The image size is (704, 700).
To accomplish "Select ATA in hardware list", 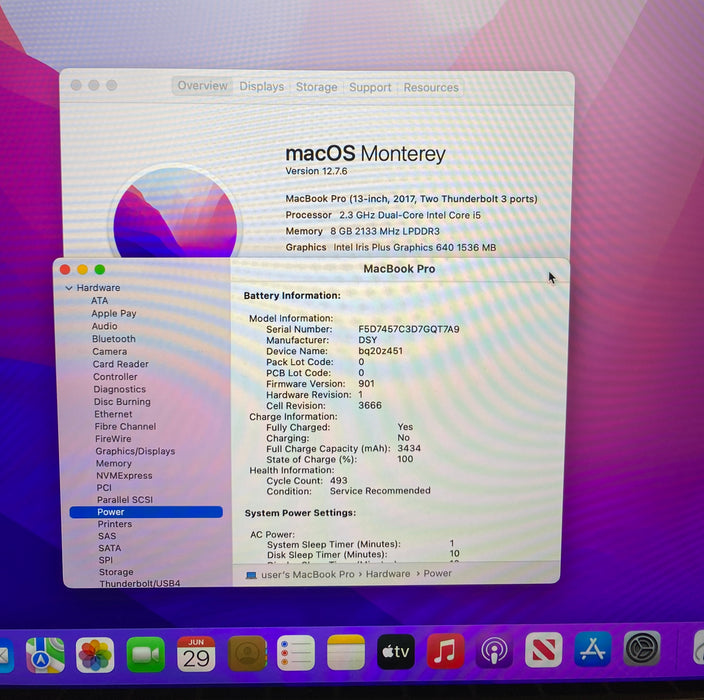I will [99, 300].
